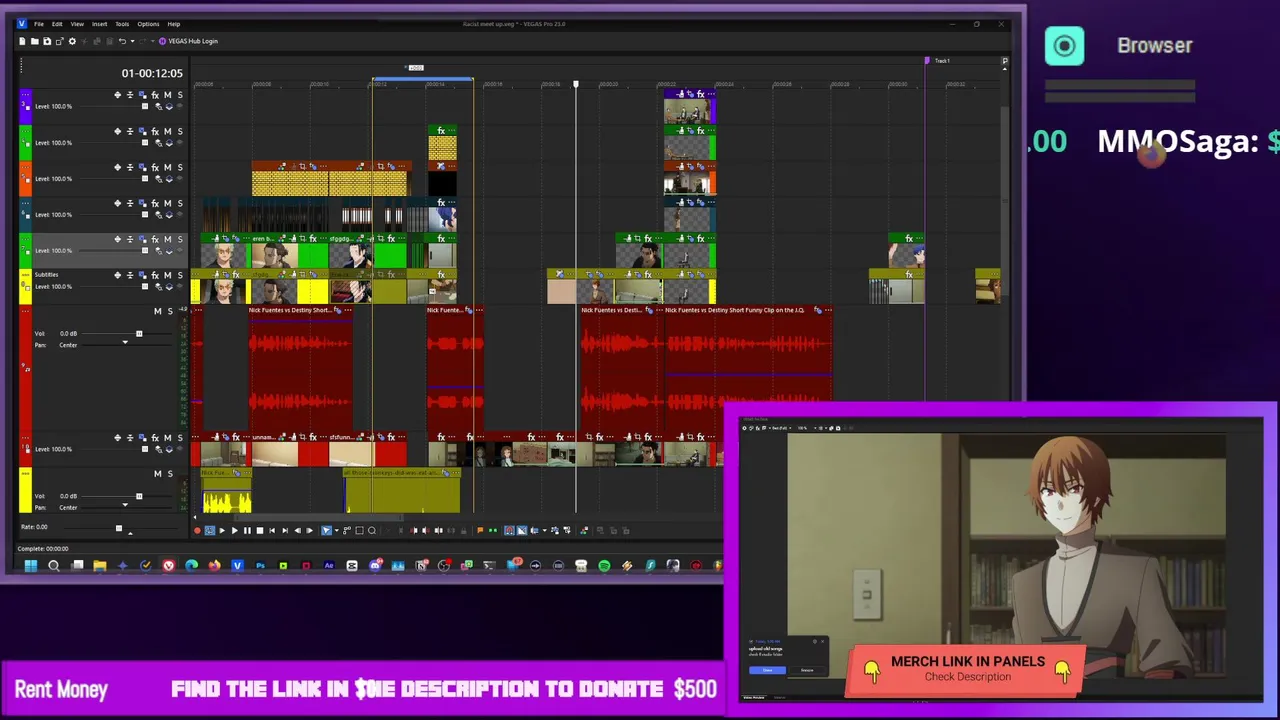Click the Undo arrow in toolbar
The height and width of the screenshot is (720, 1280).
coord(122,41)
